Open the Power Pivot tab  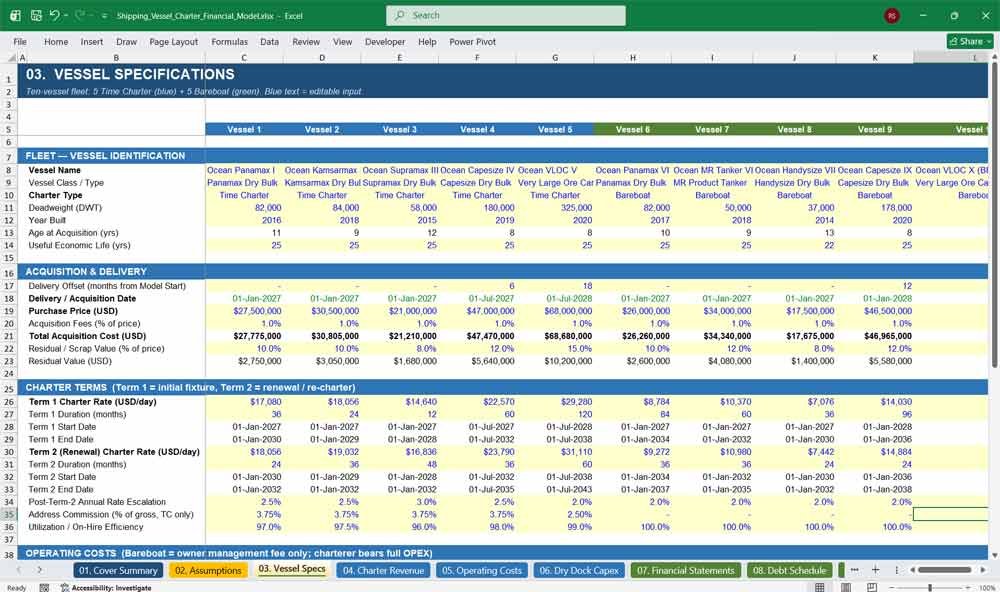pyautogui.click(x=473, y=41)
